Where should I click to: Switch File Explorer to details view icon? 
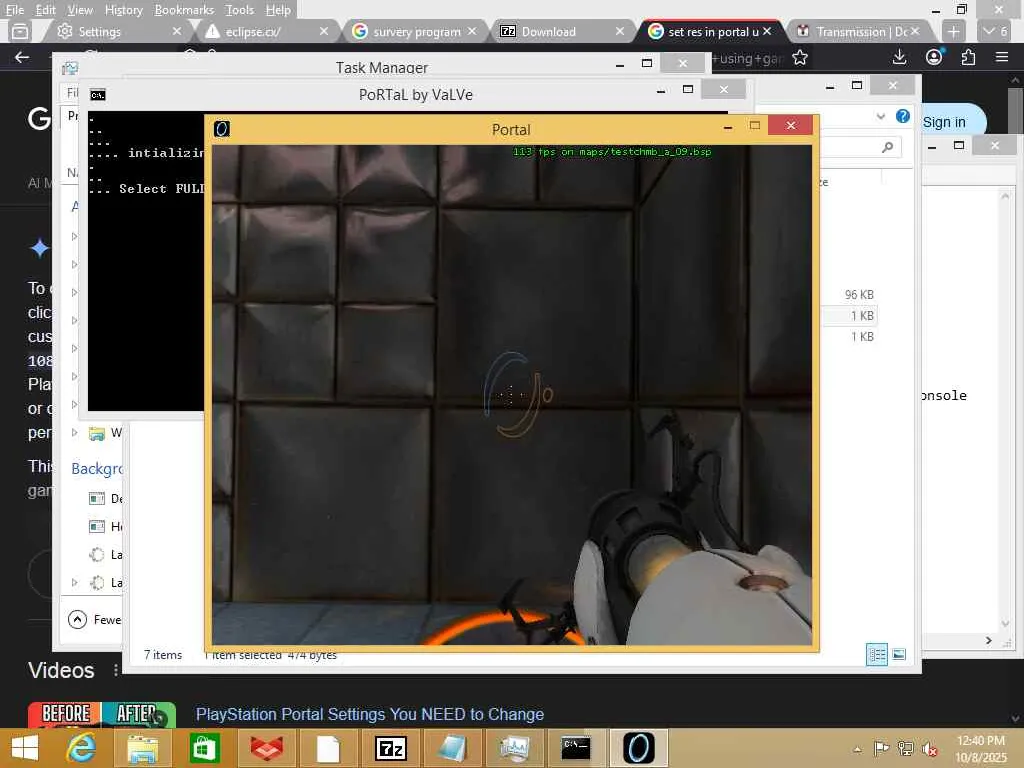[877, 654]
